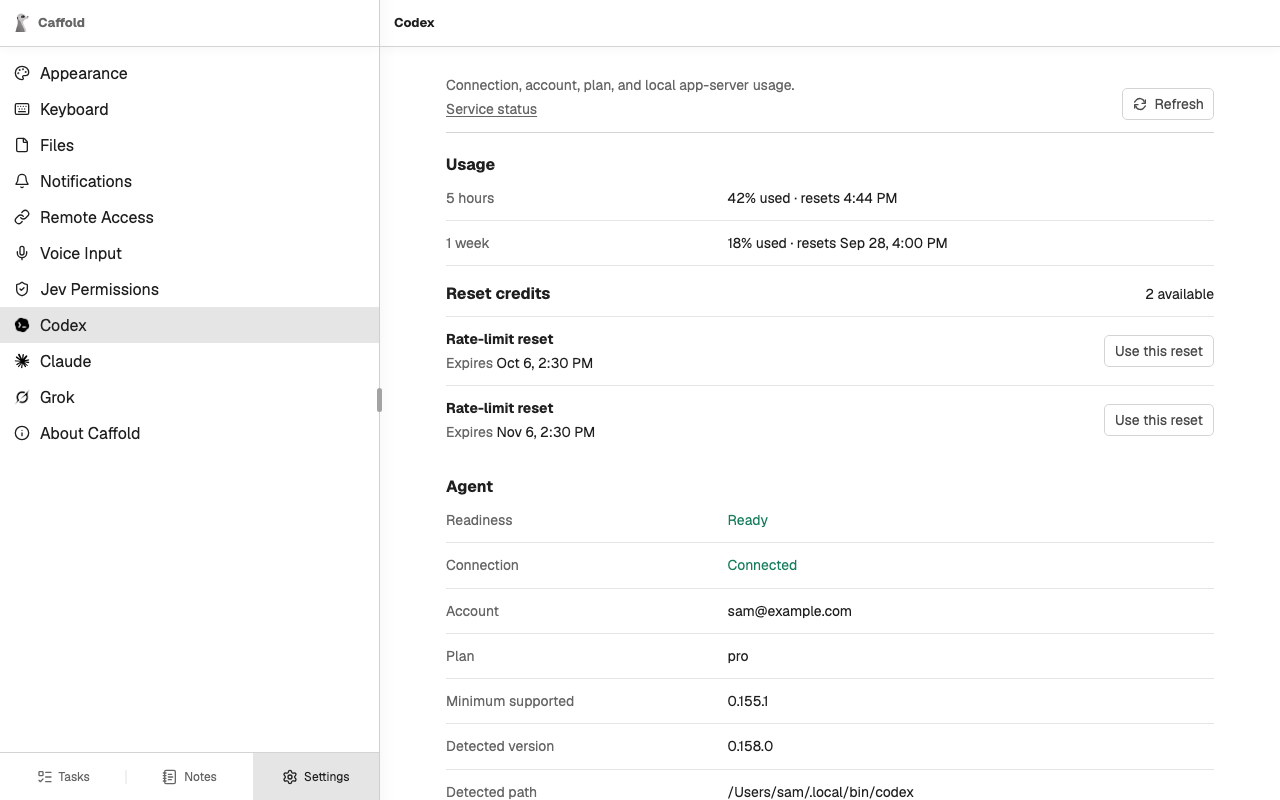Click the Settings gear icon

click(290, 777)
